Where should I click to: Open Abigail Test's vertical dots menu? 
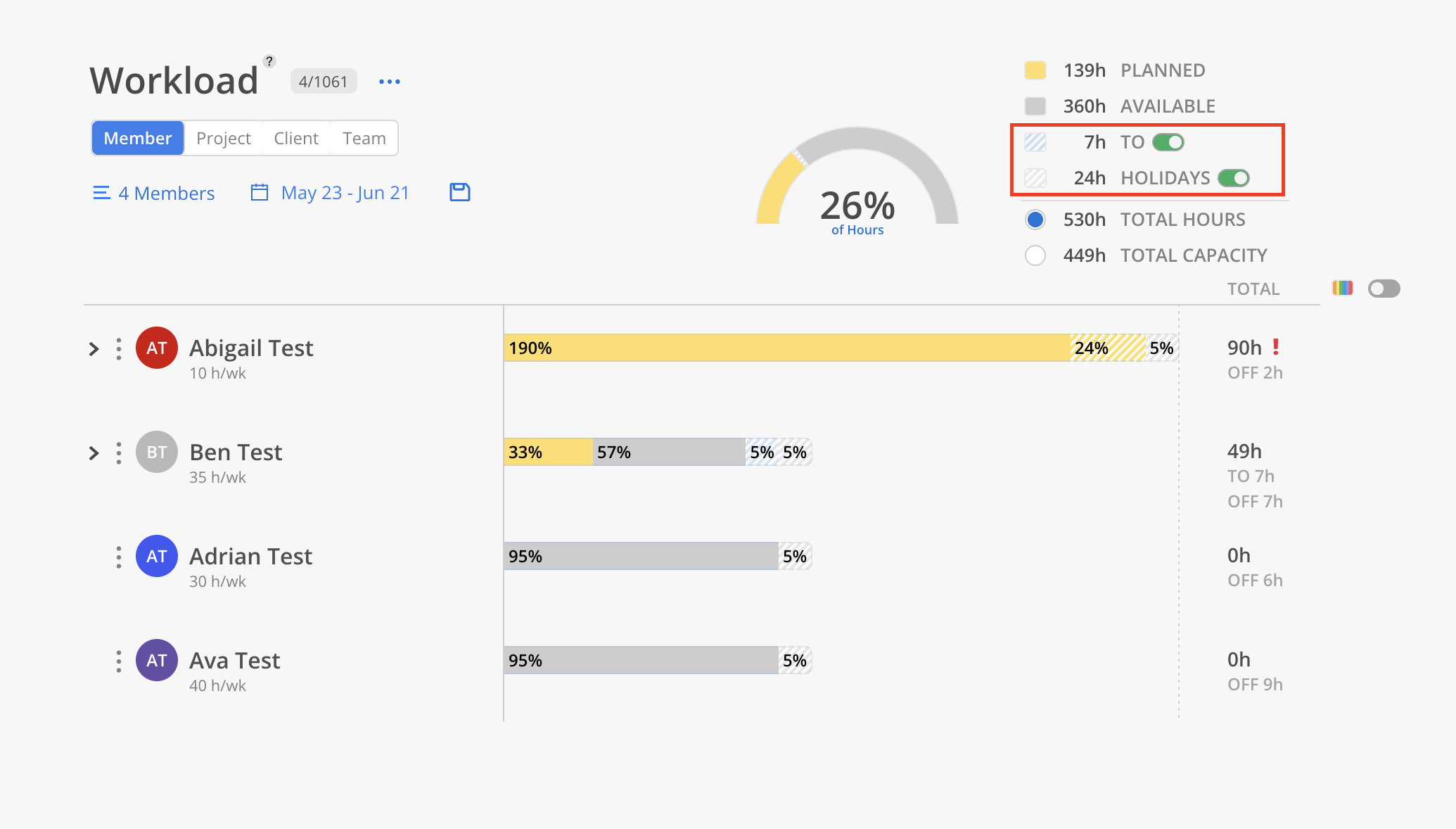[x=119, y=348]
